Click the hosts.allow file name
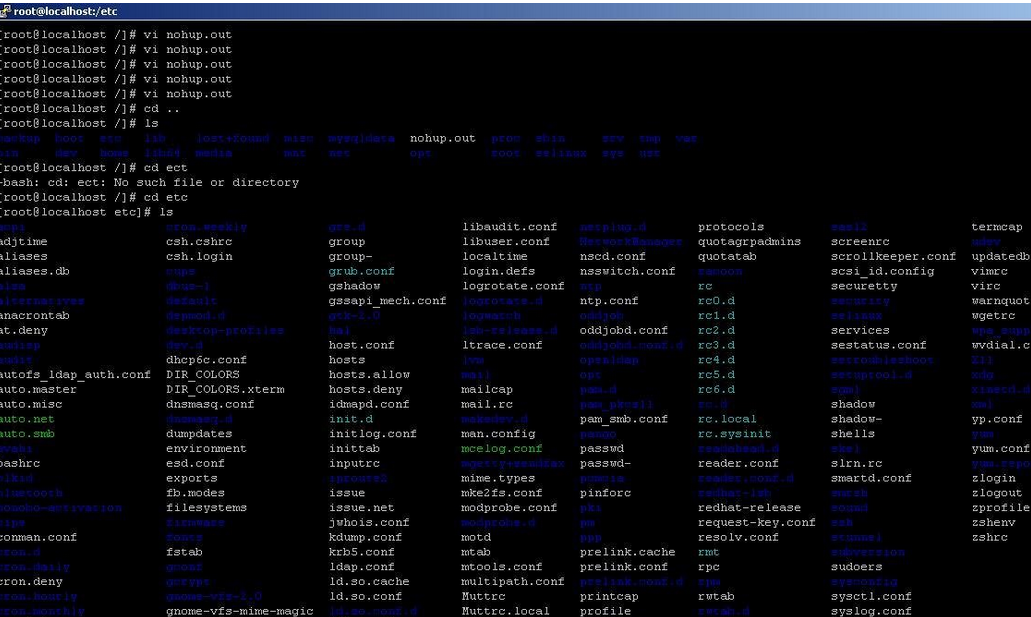This screenshot has height=617, width=1031. 369,374
